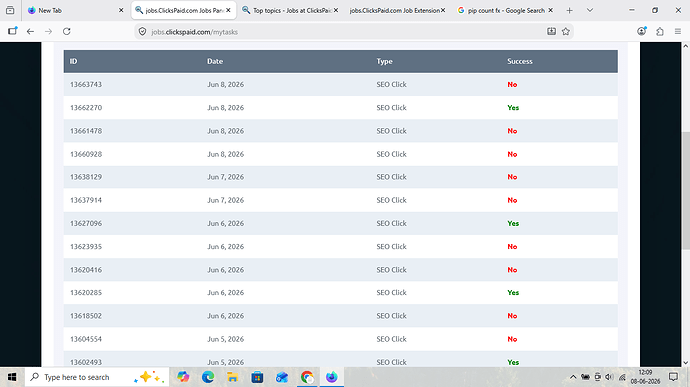Select task ID 13620416
Image resolution: width=690 pixels, height=387 pixels.
tap(86, 270)
